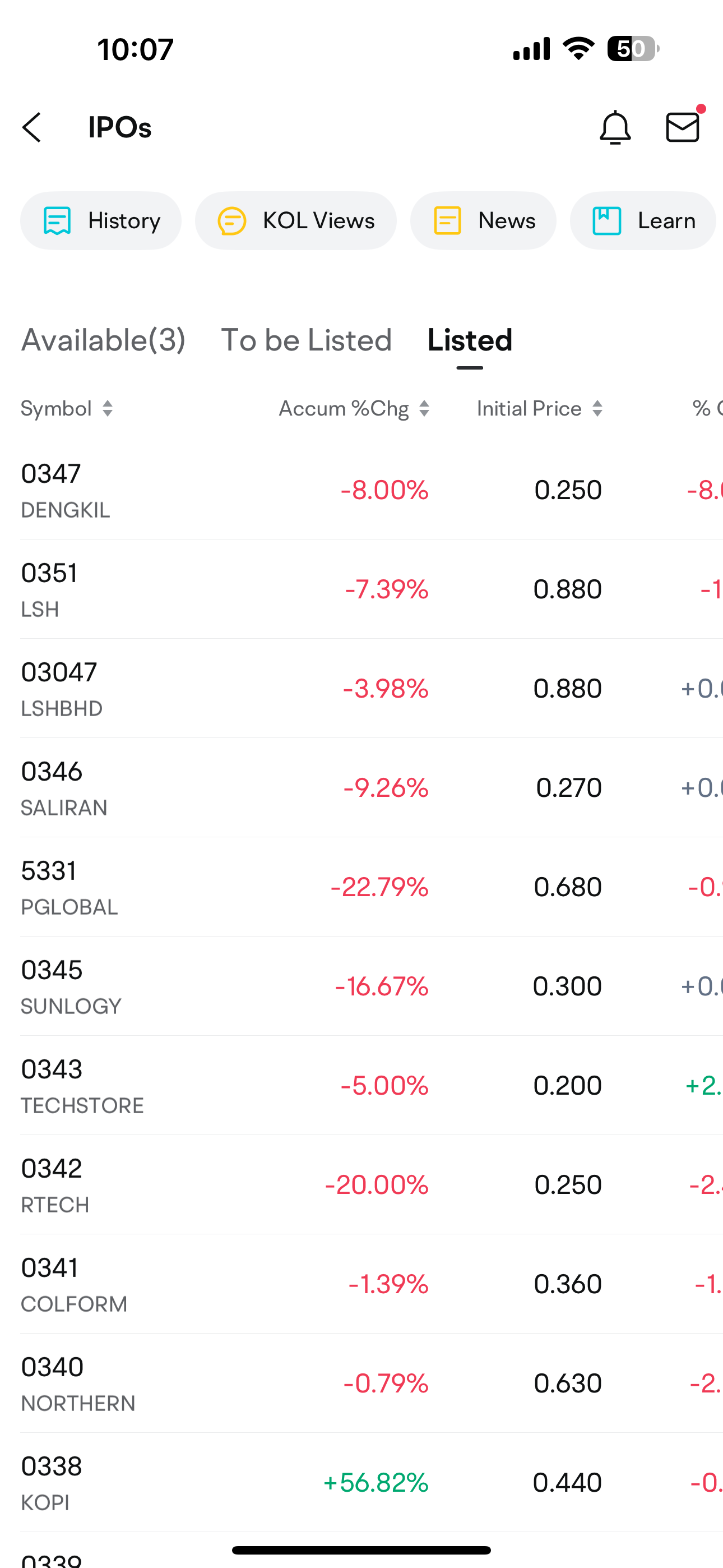Open notifications bell icon
Image resolution: width=723 pixels, height=1568 pixels.
pyautogui.click(x=615, y=127)
